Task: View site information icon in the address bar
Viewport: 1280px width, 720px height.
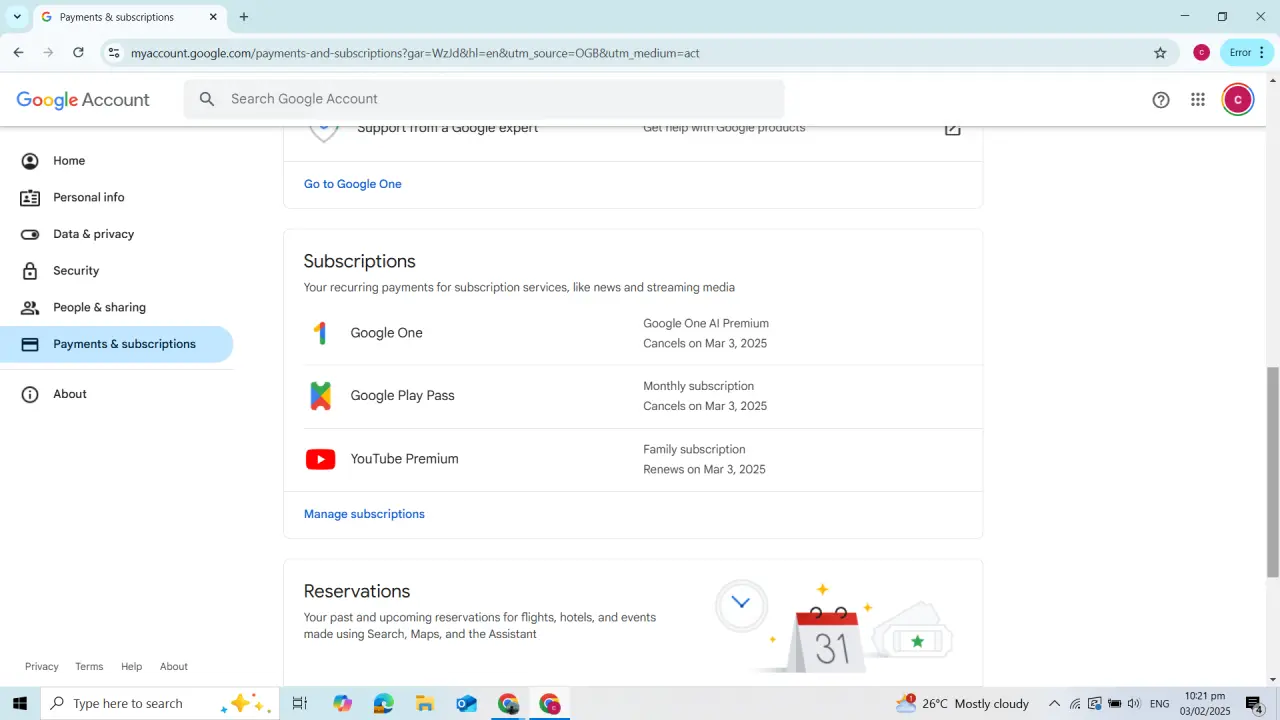Action: [x=114, y=53]
